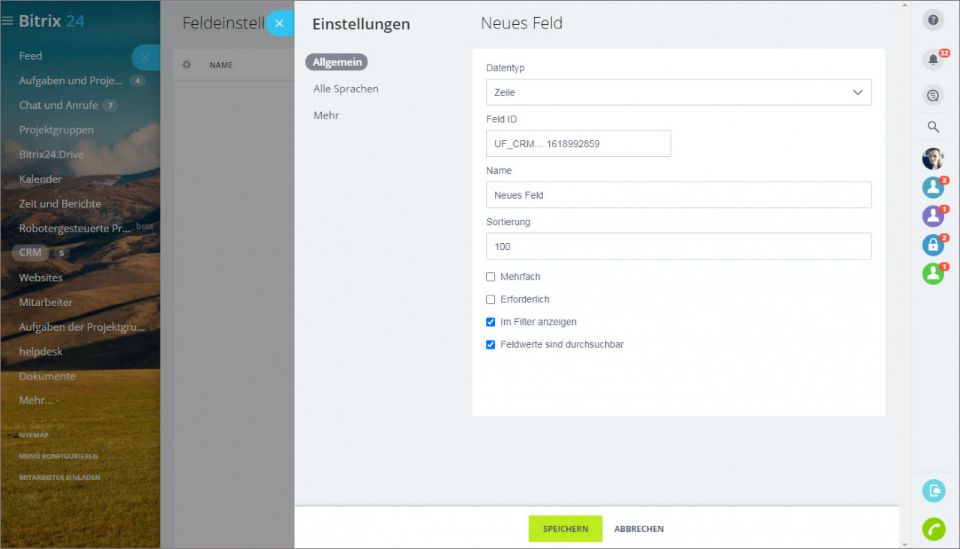Open the Datentyp dropdown

[678, 92]
